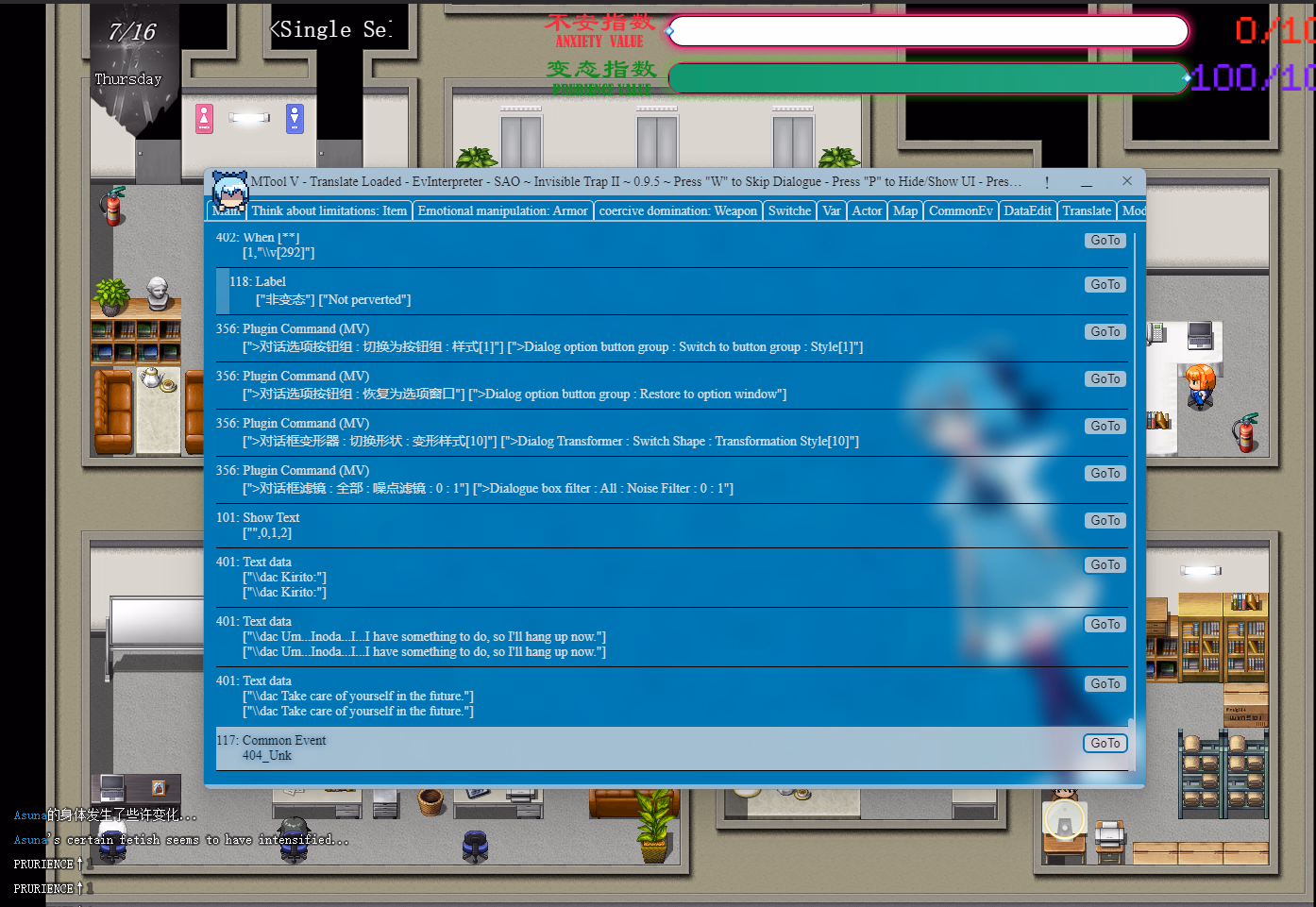Viewport: 1316px width, 907px height.
Task: Open the DataEdit tab
Action: click(x=1027, y=211)
